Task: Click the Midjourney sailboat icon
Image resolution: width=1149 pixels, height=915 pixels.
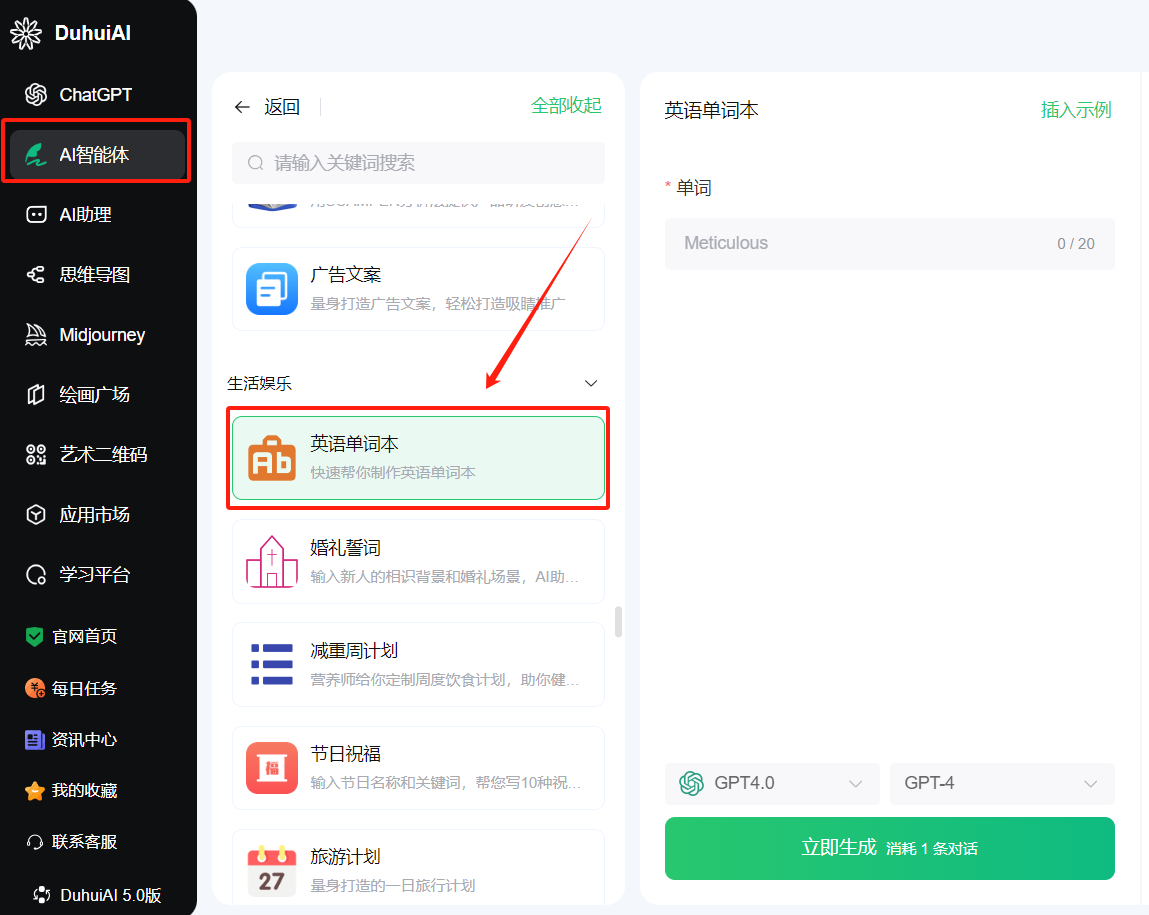Action: tap(36, 335)
